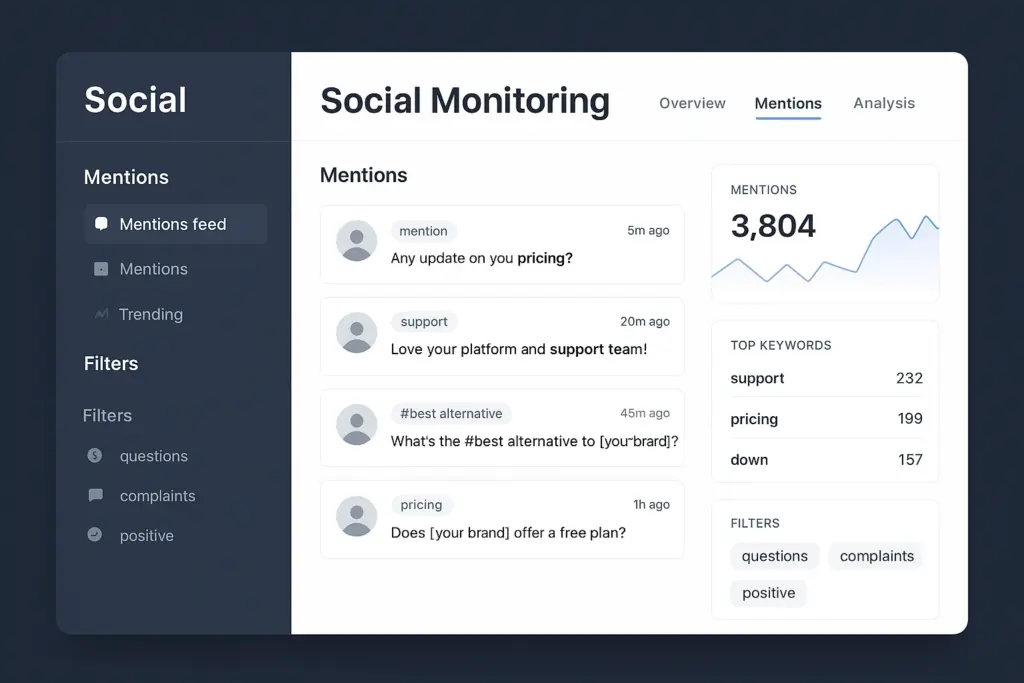Click the 'MENTIONS' label on stats card
The height and width of the screenshot is (683, 1024).
763,190
